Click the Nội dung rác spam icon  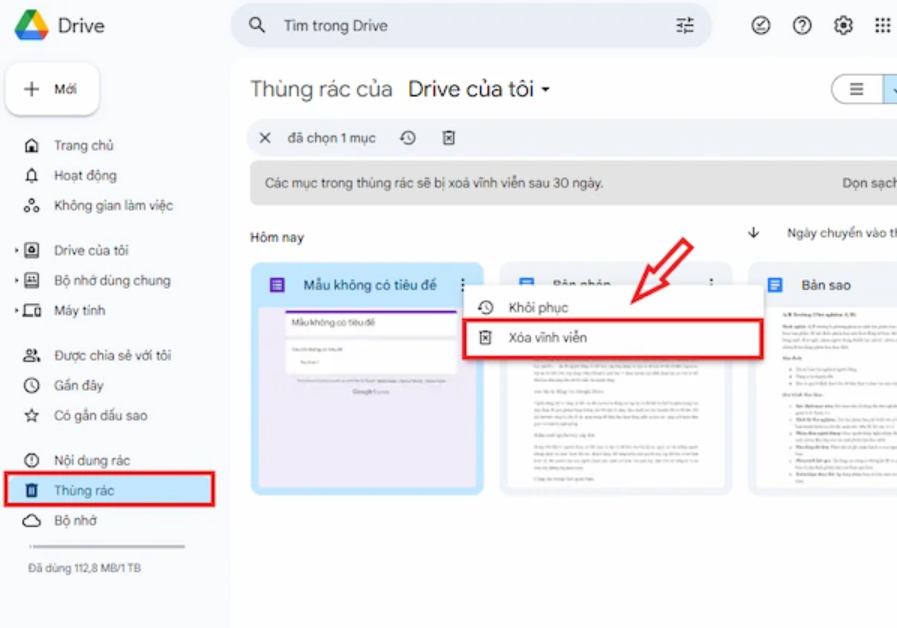(x=31, y=460)
